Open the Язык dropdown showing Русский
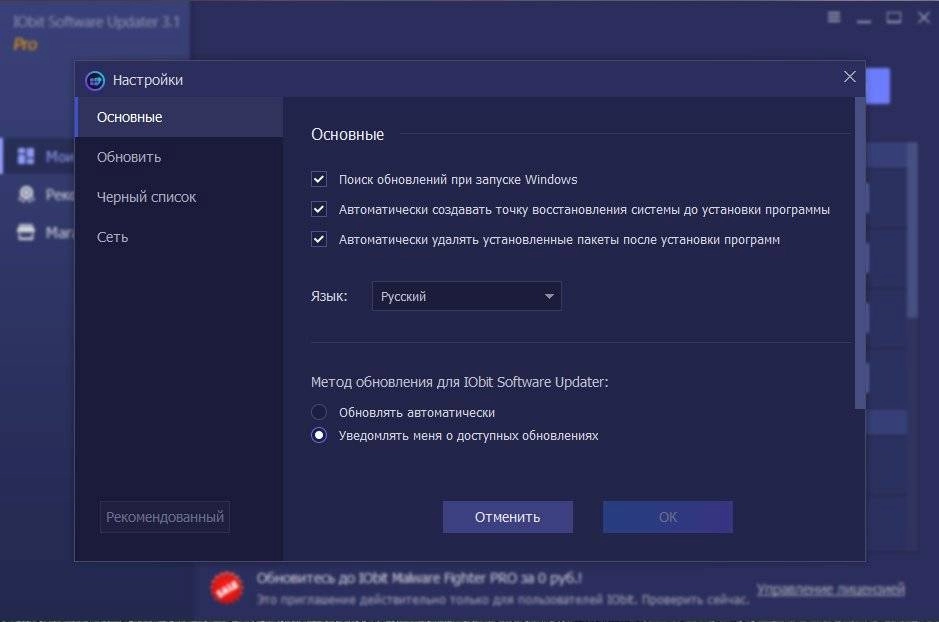The width and height of the screenshot is (939, 622). pos(467,296)
